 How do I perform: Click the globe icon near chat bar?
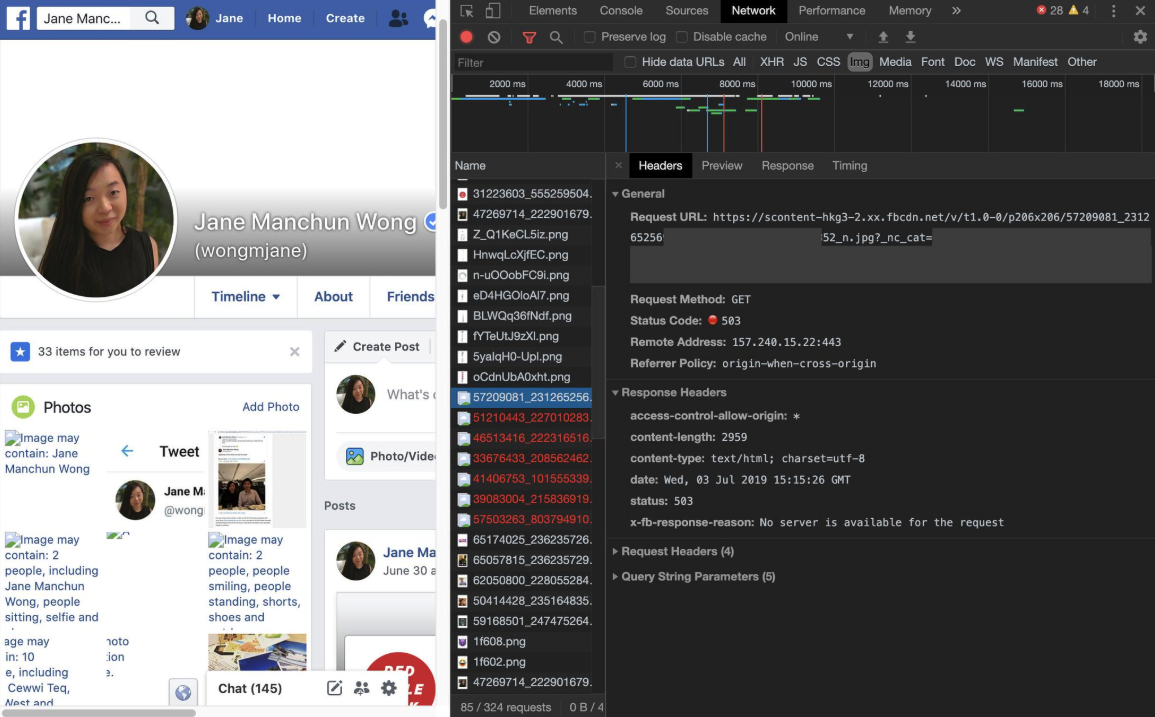pyautogui.click(x=183, y=693)
